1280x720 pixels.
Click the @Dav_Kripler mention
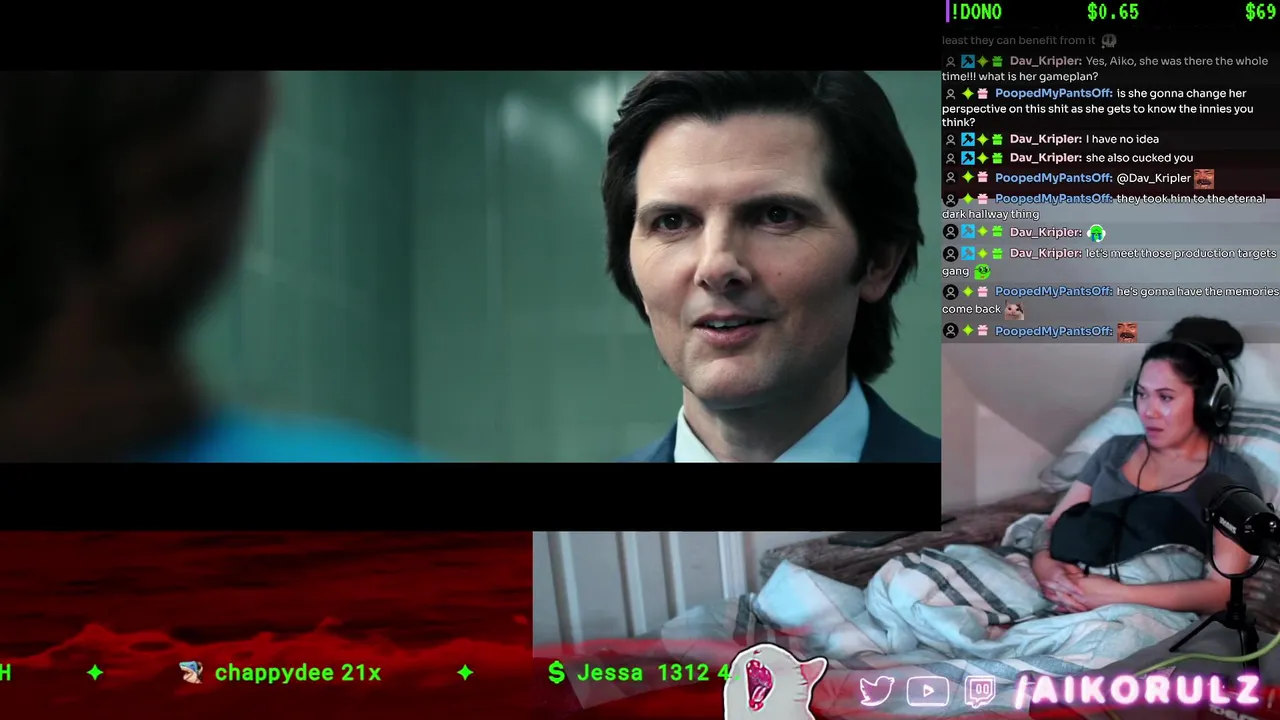pos(1153,178)
